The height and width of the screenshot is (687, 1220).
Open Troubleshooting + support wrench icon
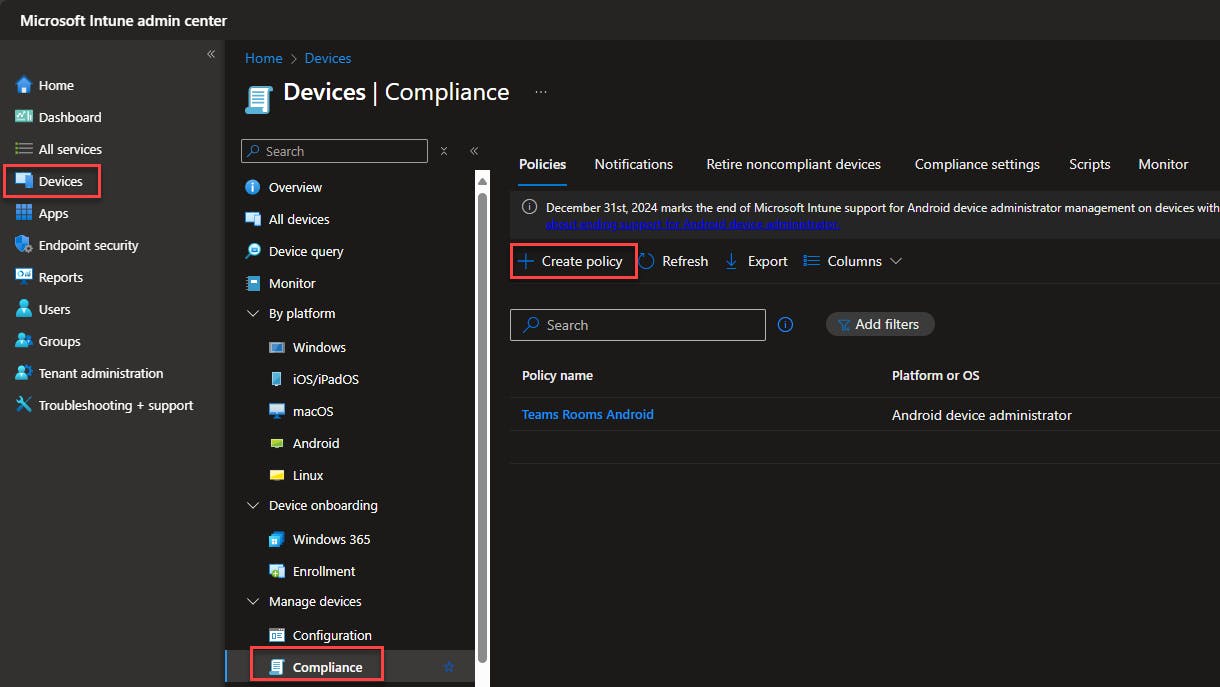point(24,405)
